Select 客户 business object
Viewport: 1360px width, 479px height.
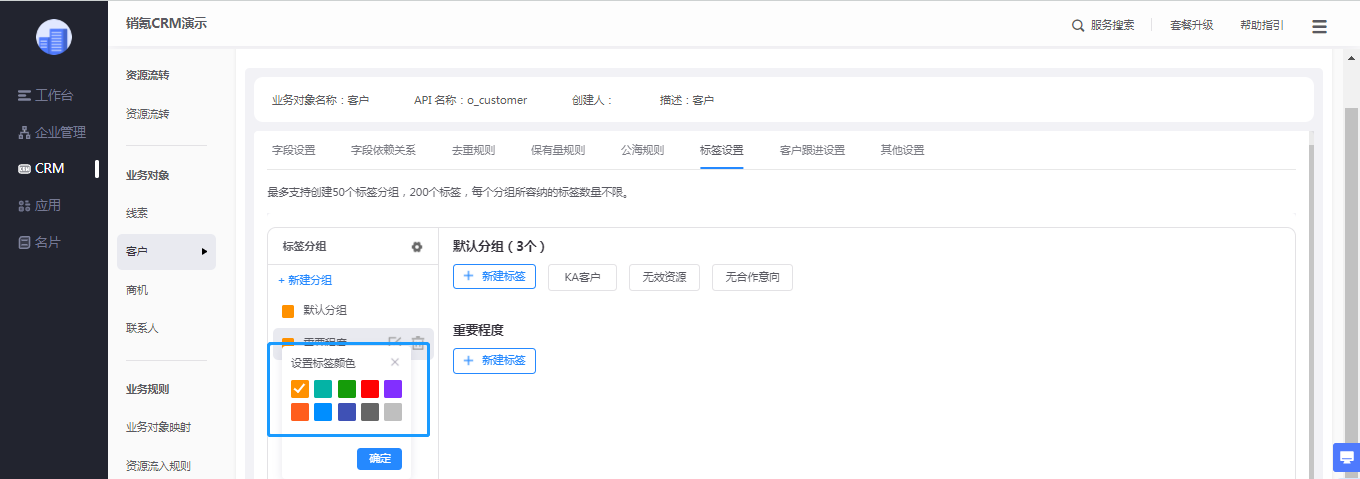tap(166, 251)
